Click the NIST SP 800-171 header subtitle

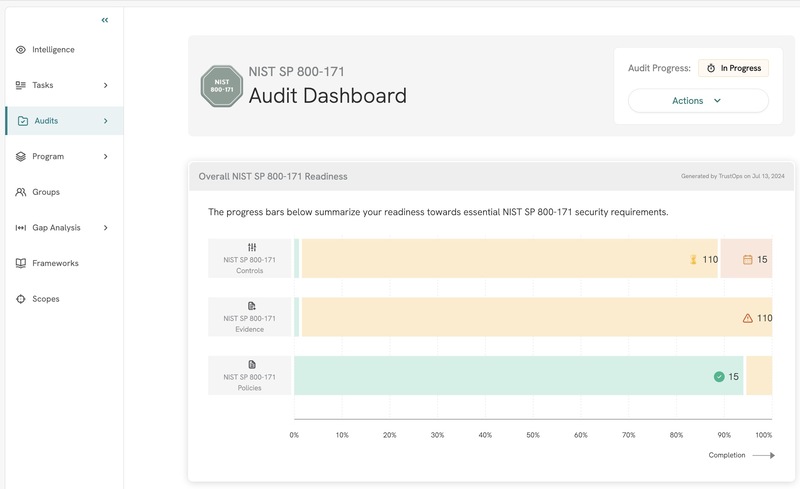296,71
